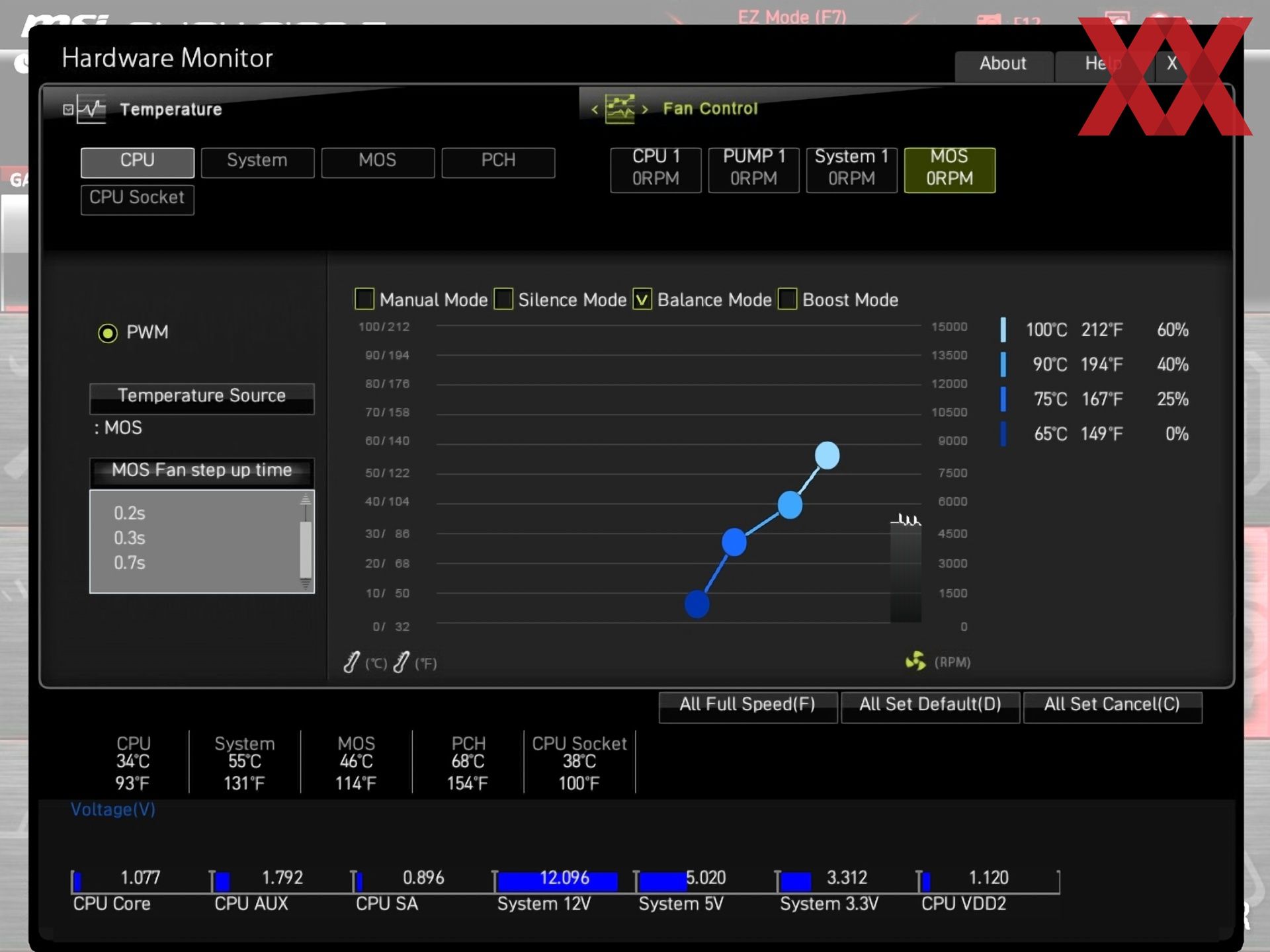Click the CPU Socket 38°C reading
The width and height of the screenshot is (1270, 952).
tap(579, 763)
